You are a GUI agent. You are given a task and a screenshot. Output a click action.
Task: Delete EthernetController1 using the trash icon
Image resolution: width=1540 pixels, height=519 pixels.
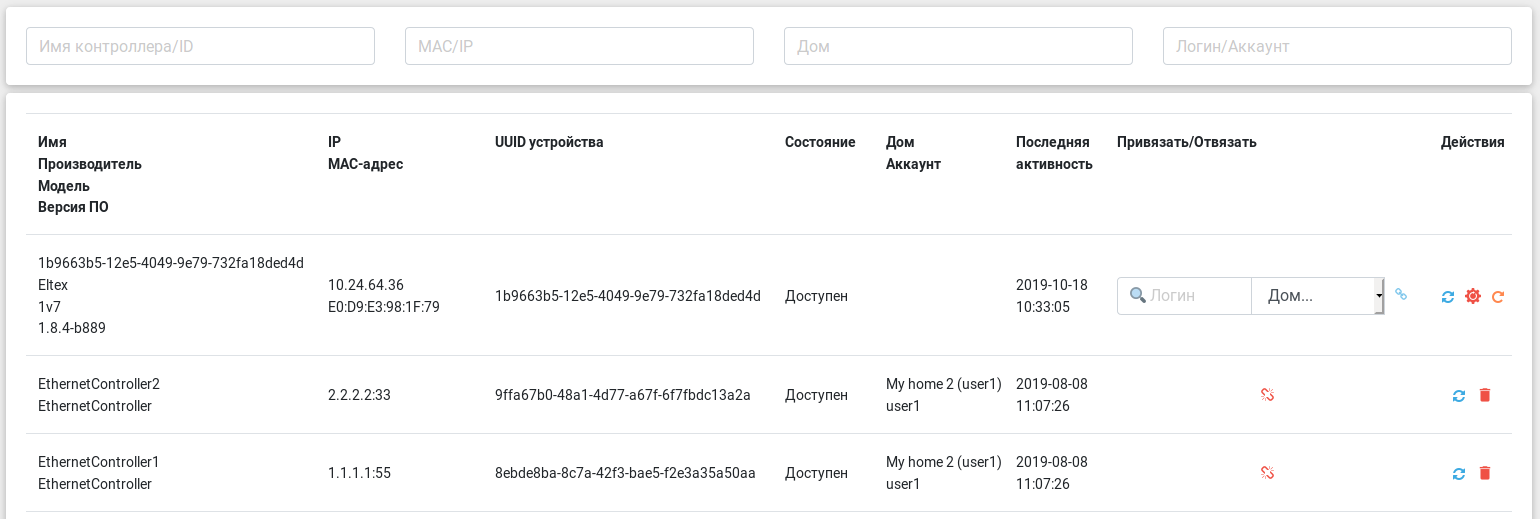[1484, 473]
